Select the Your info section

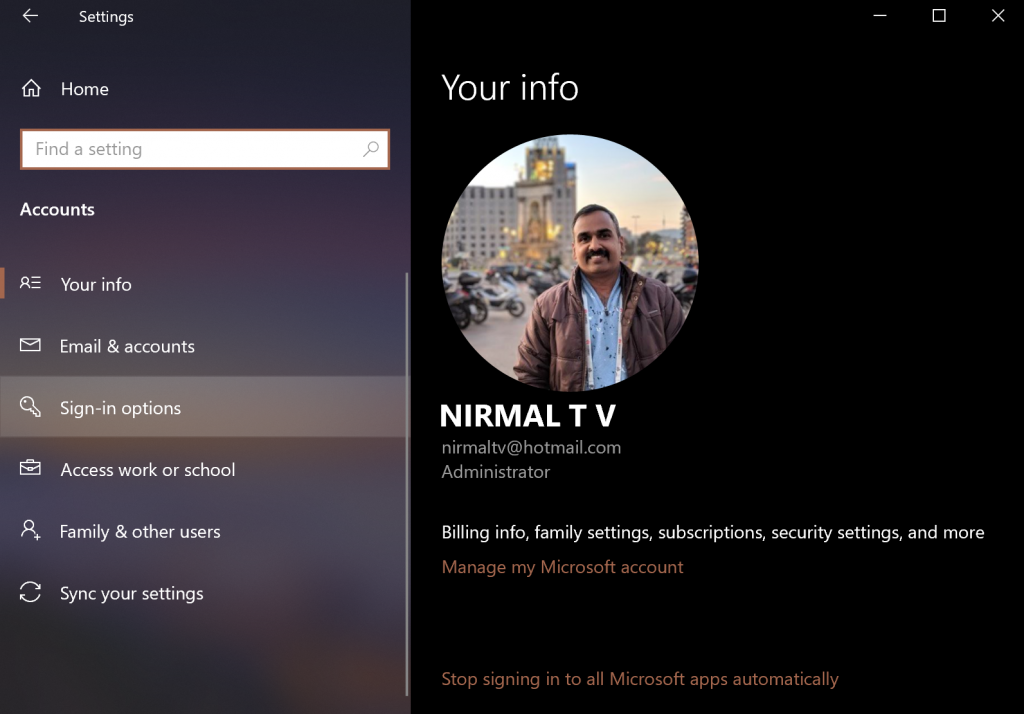[204, 284]
